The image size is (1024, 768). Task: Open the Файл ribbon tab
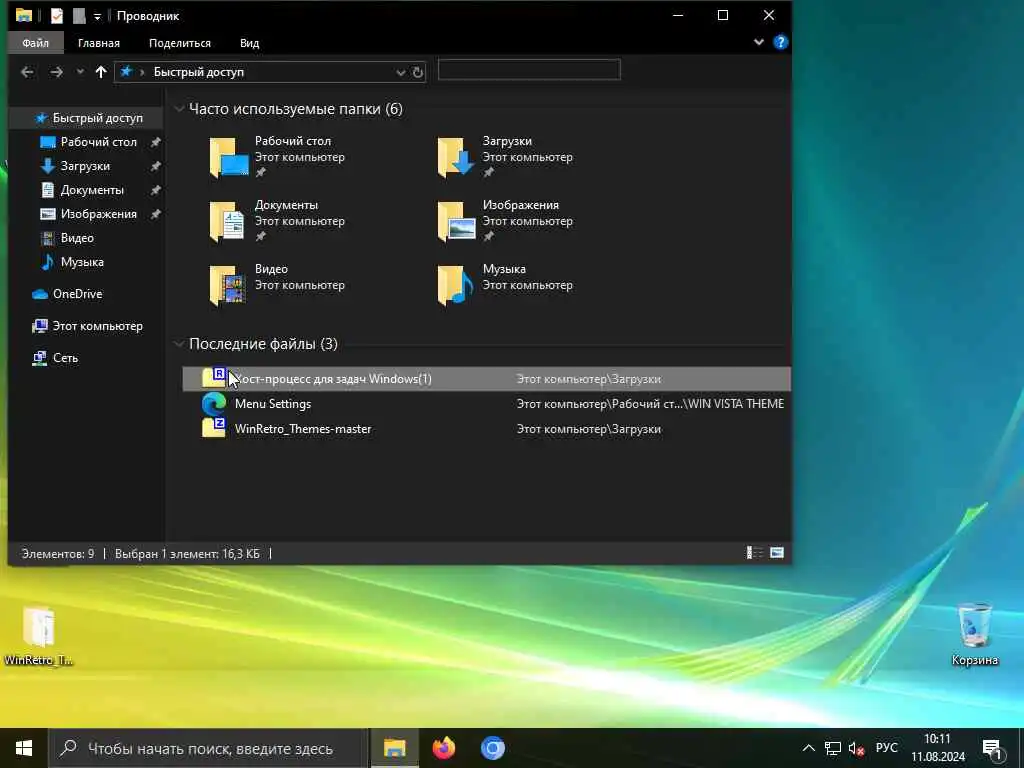35,43
